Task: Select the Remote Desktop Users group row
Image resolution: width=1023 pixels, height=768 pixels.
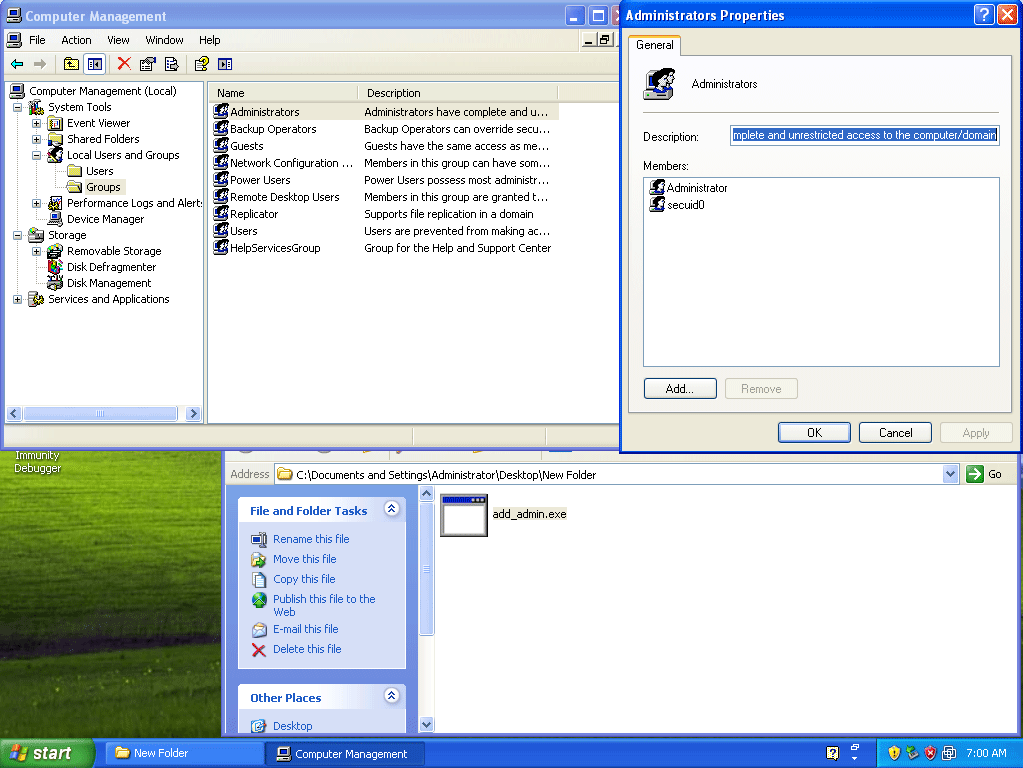Action: [x=385, y=197]
